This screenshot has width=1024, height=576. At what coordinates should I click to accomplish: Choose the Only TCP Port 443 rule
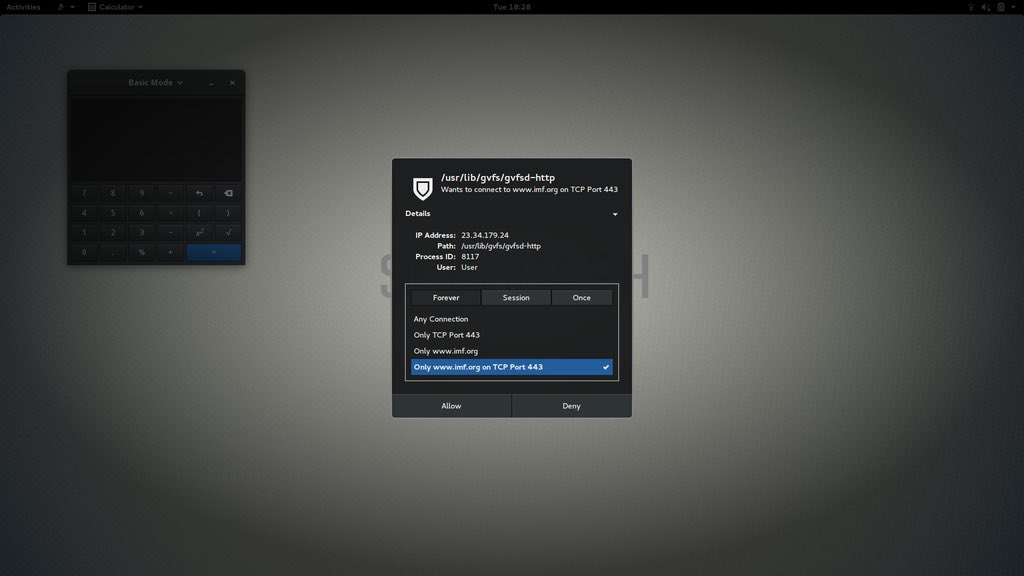click(449, 334)
